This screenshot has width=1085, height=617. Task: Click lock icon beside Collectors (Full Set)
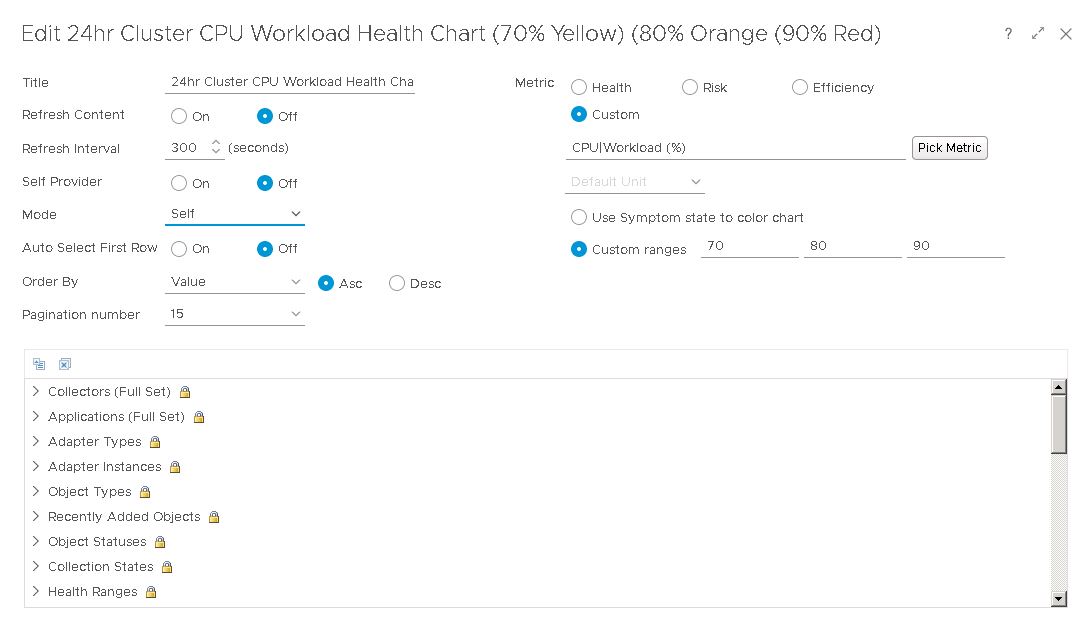(185, 392)
